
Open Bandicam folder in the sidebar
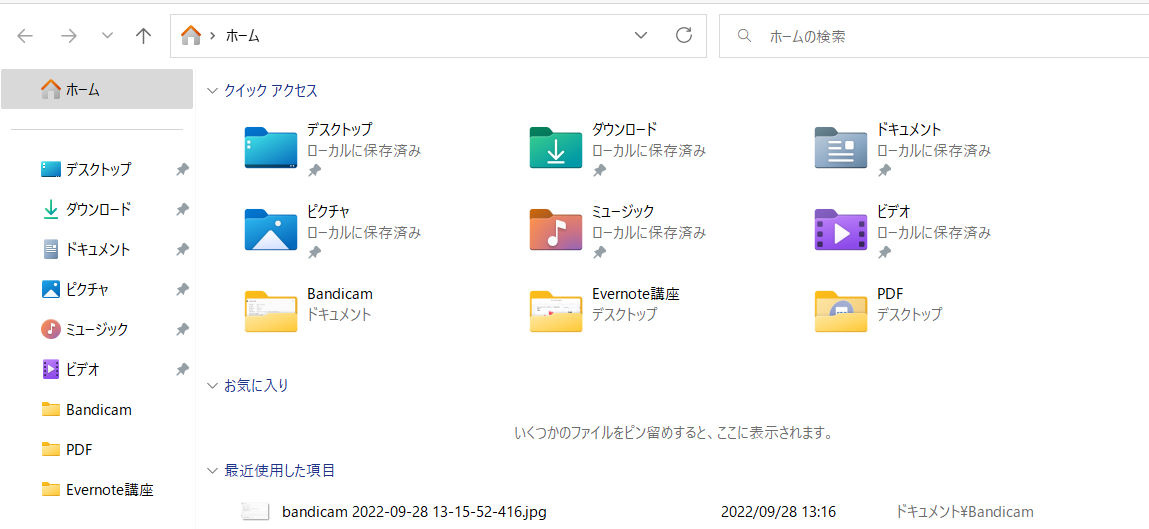97,410
